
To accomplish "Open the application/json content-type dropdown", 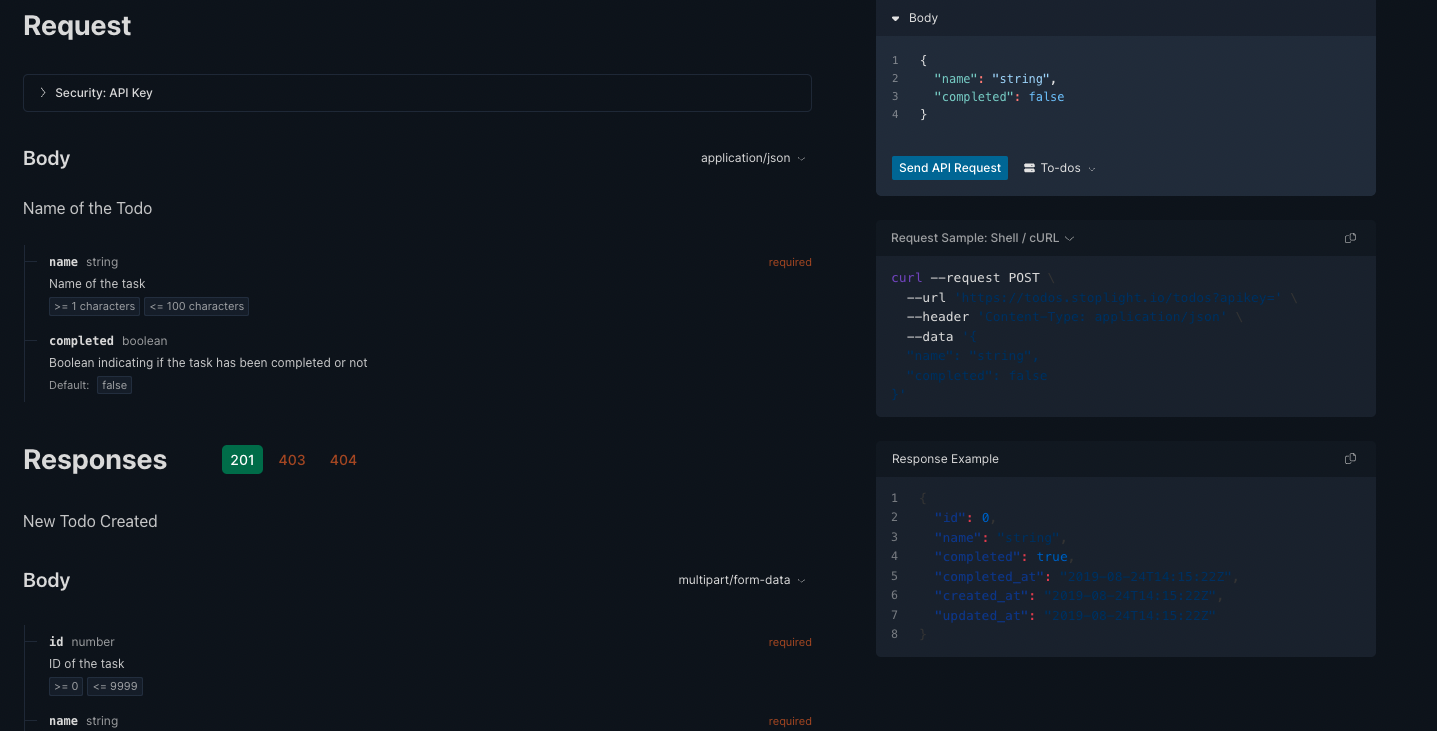I will click(x=753, y=157).
